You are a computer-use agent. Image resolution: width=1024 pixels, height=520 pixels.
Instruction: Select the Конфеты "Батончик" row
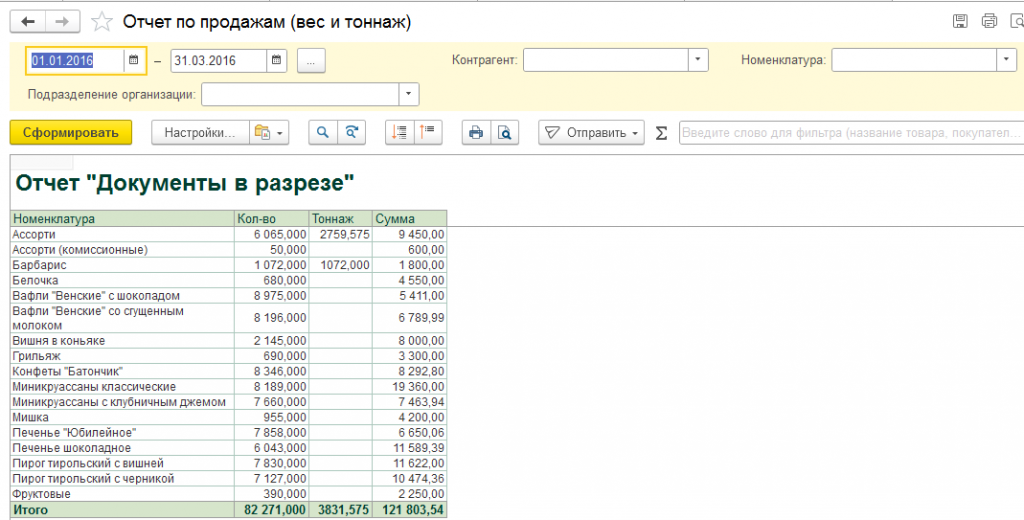click(x=67, y=372)
